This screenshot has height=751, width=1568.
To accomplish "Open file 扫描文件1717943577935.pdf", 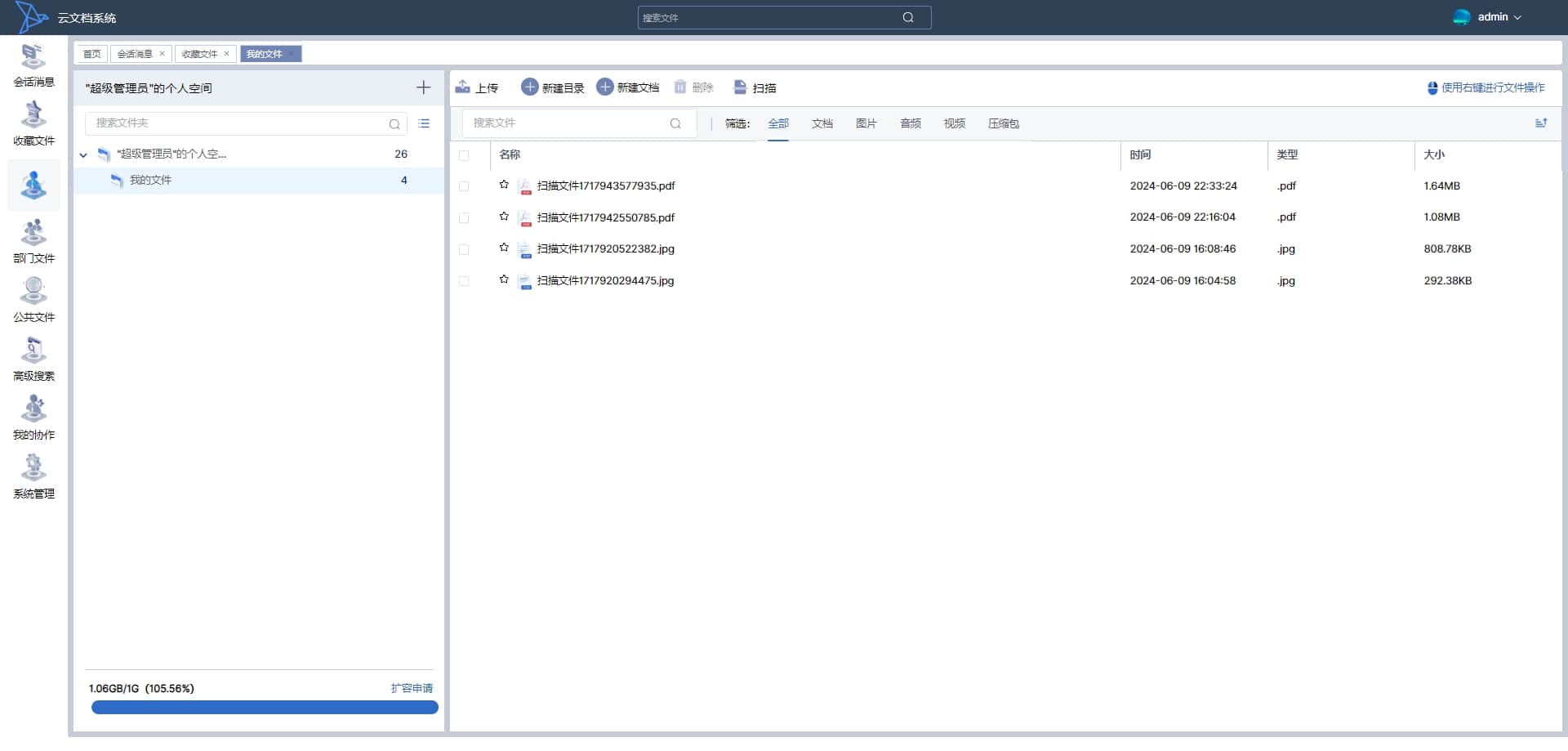I will click(606, 186).
